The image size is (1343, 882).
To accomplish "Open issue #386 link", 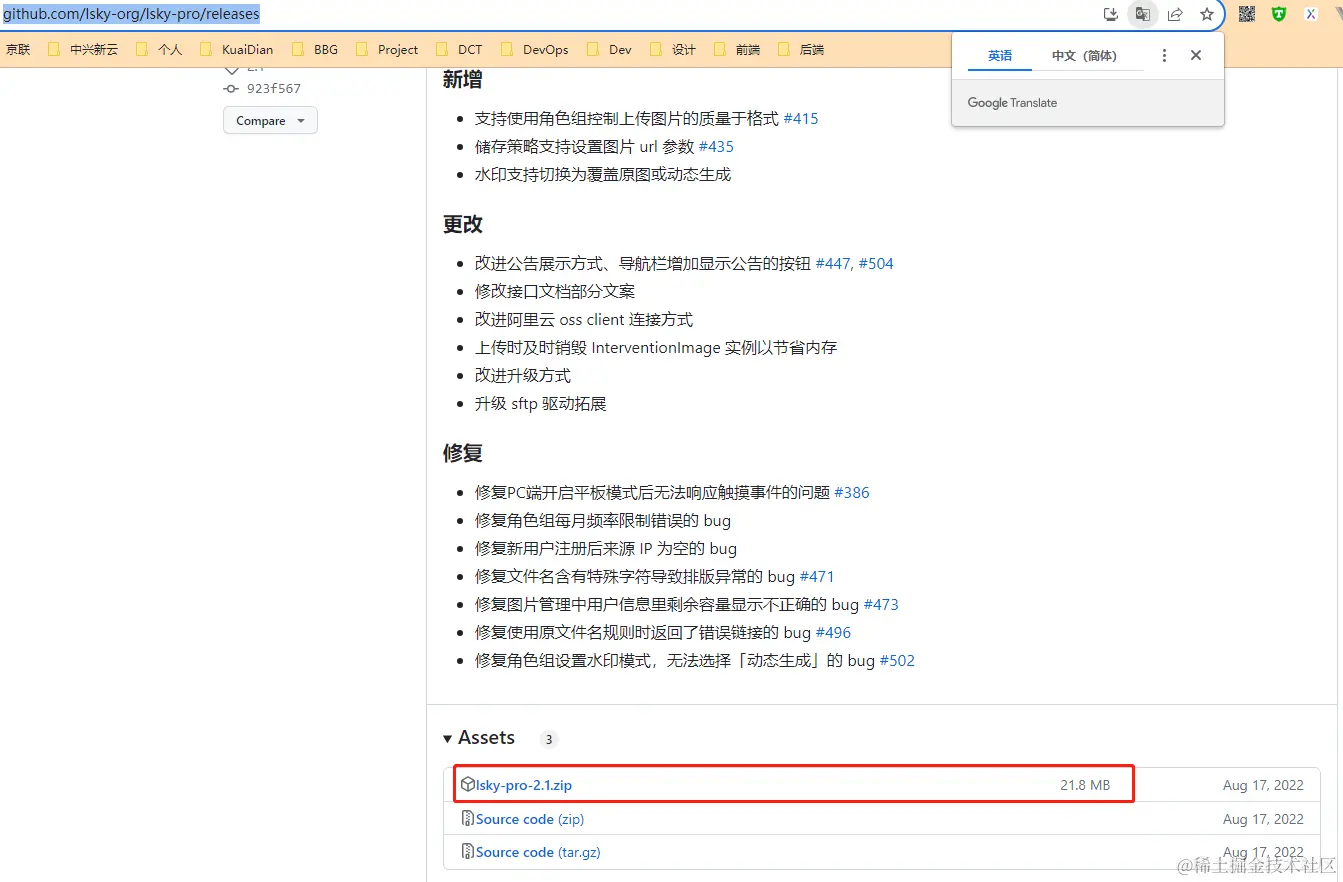I will [x=852, y=493].
